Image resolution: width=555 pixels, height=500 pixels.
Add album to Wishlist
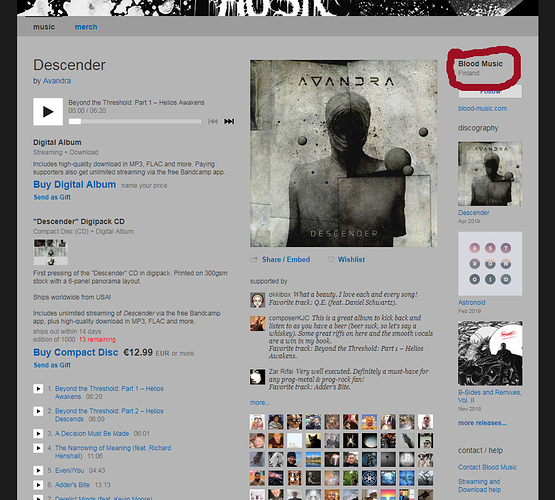tap(351, 259)
